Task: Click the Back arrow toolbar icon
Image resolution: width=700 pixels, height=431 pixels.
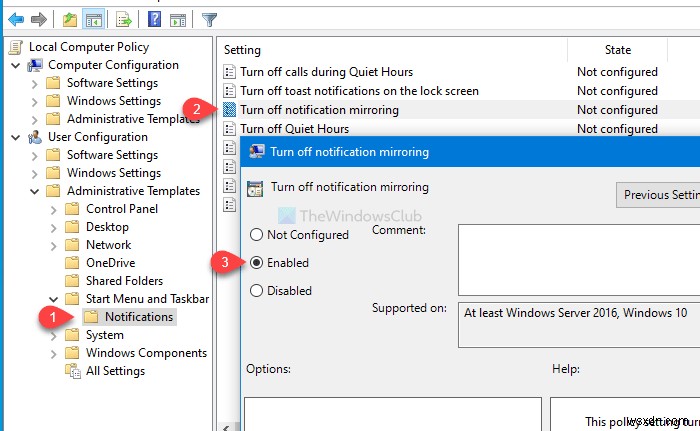Action: click(16, 20)
